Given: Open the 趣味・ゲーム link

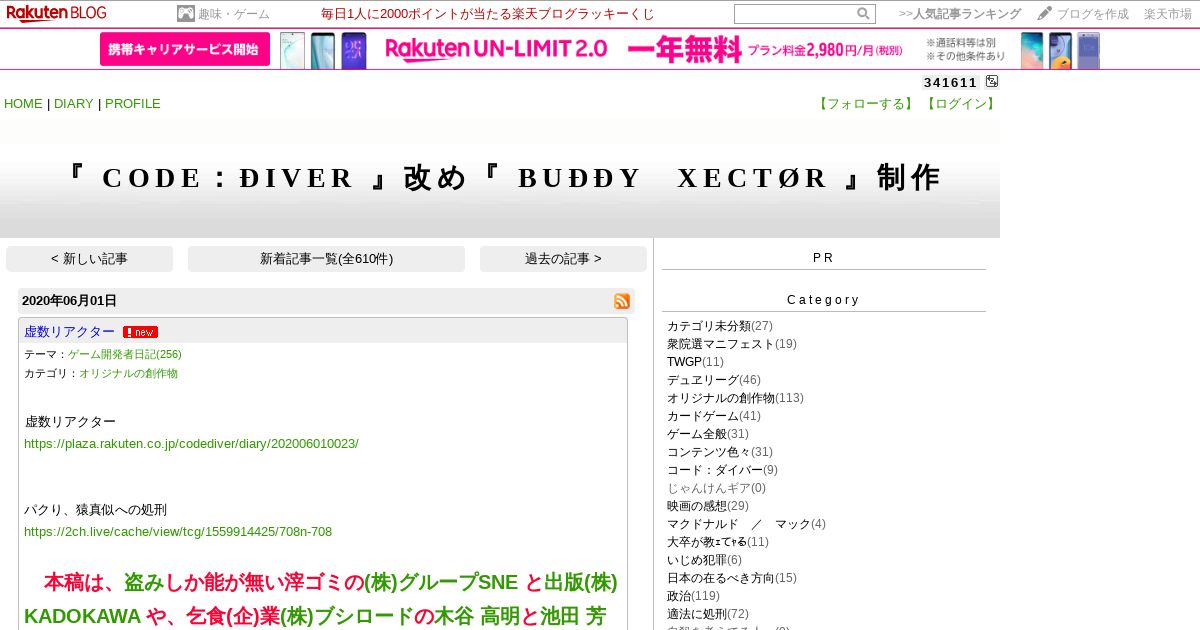Looking at the screenshot, I should click(x=234, y=14).
